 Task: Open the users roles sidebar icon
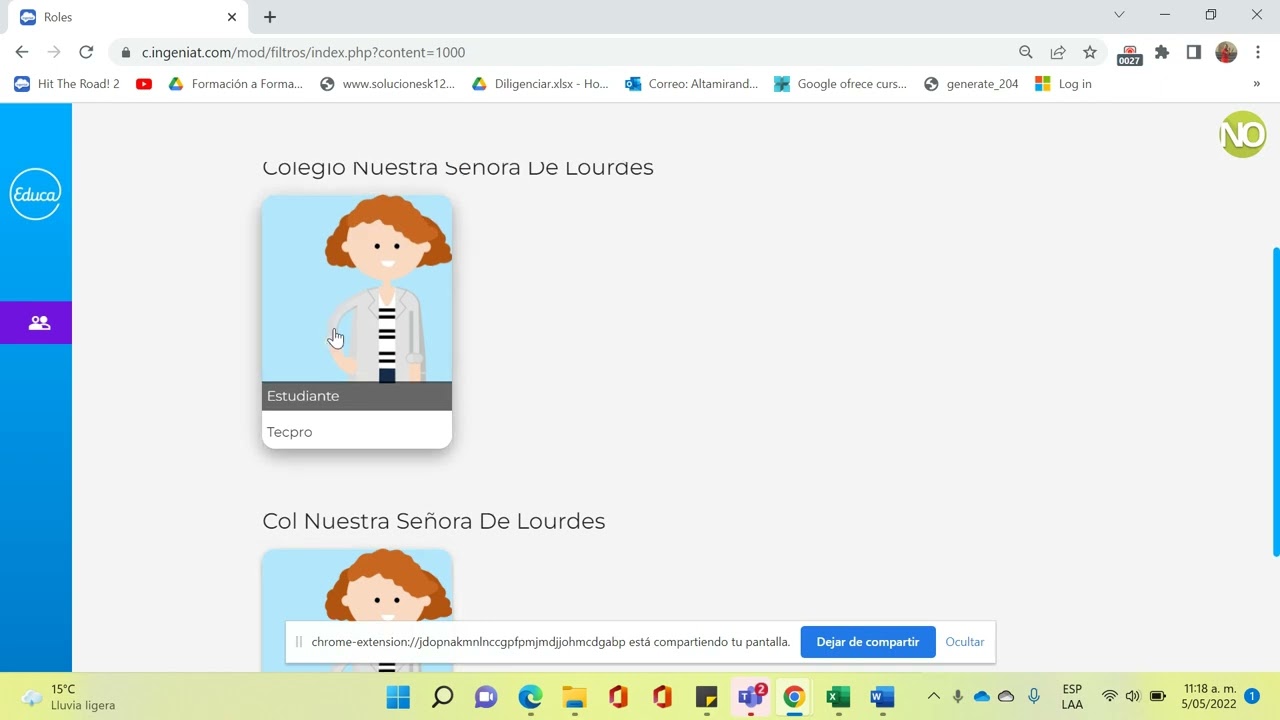tap(39, 323)
